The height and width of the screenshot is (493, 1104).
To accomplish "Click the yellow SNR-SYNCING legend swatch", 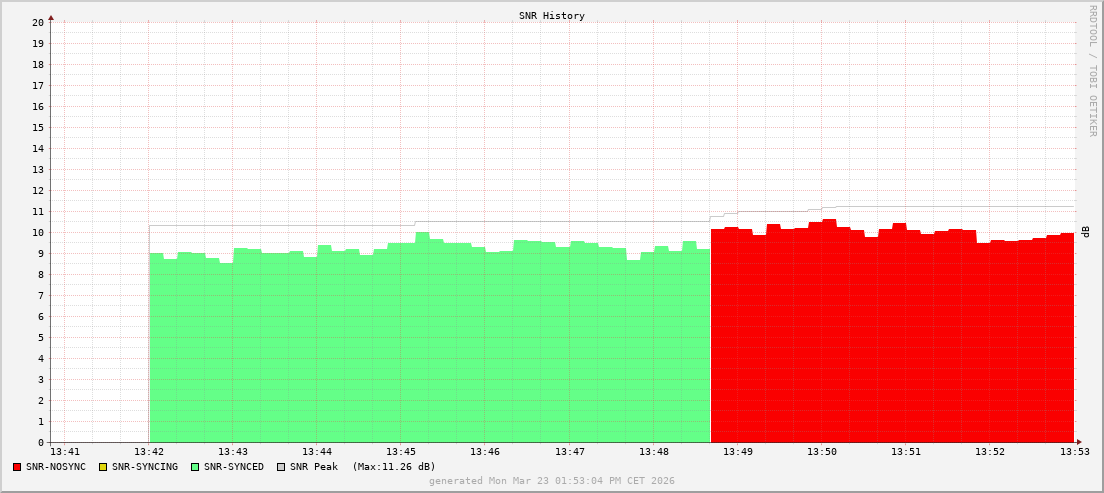I will 104,467.
